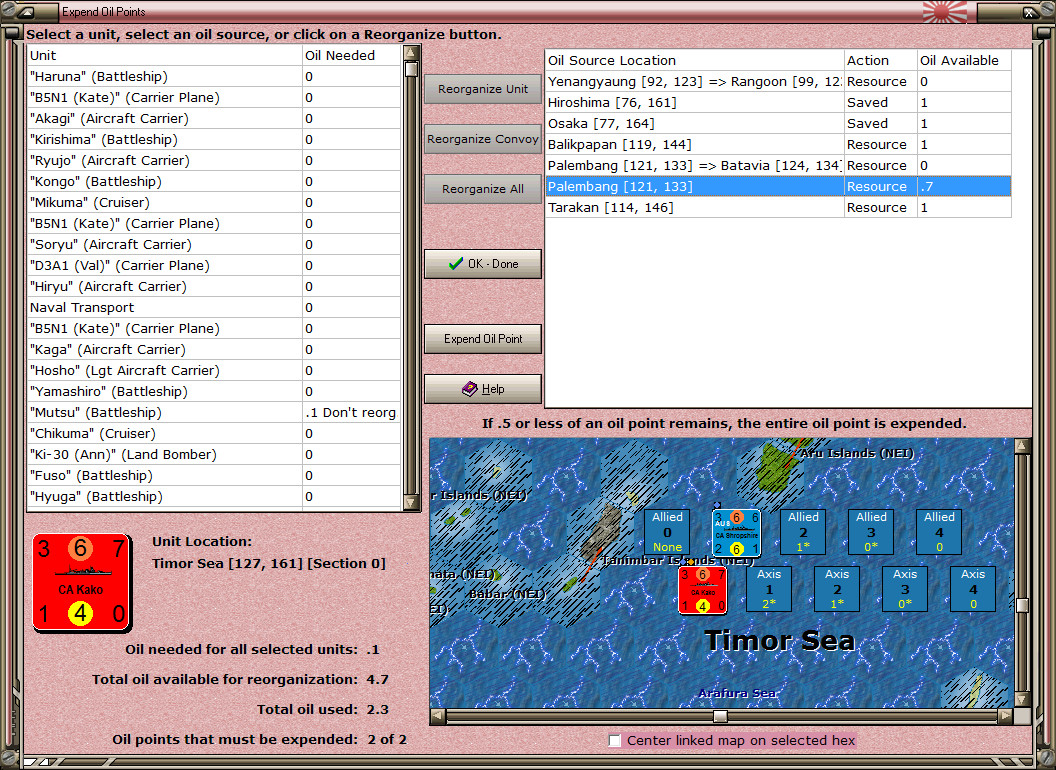
Task: Click the Oil Source Location column header
Action: point(694,60)
